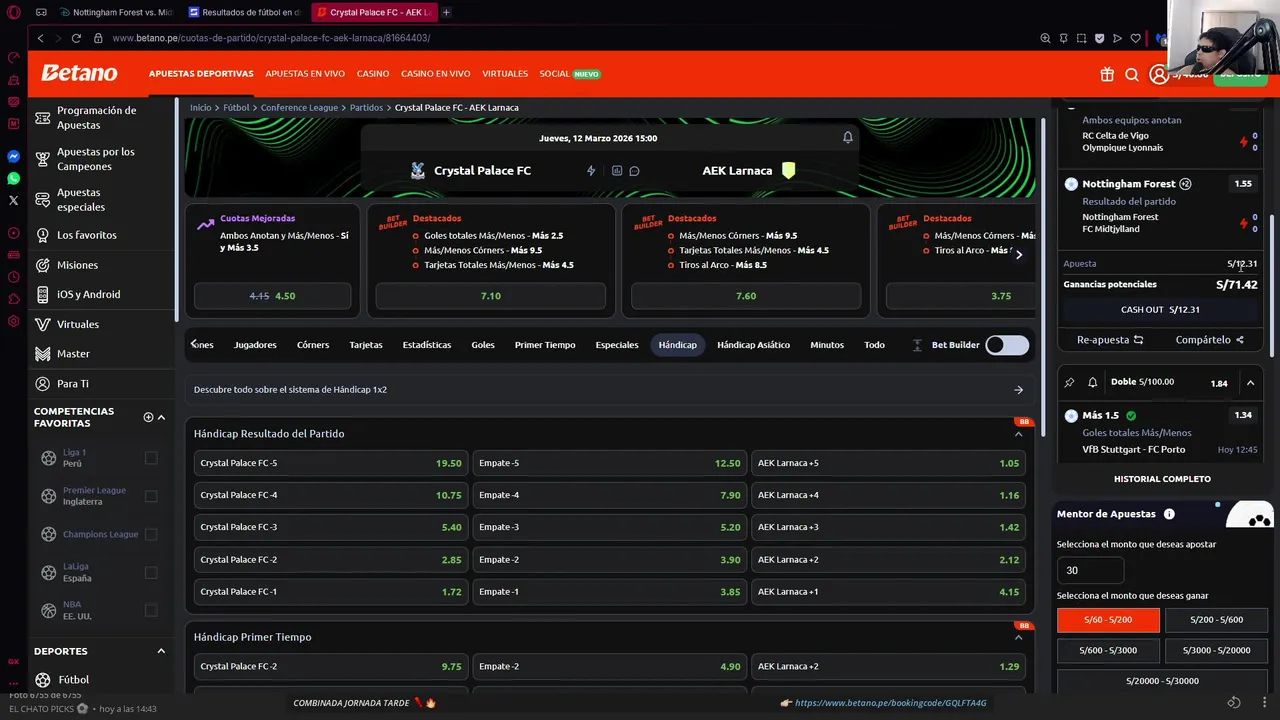The image size is (1280, 720).
Task: Click the lightning bolt icon in match header
Action: [591, 171]
